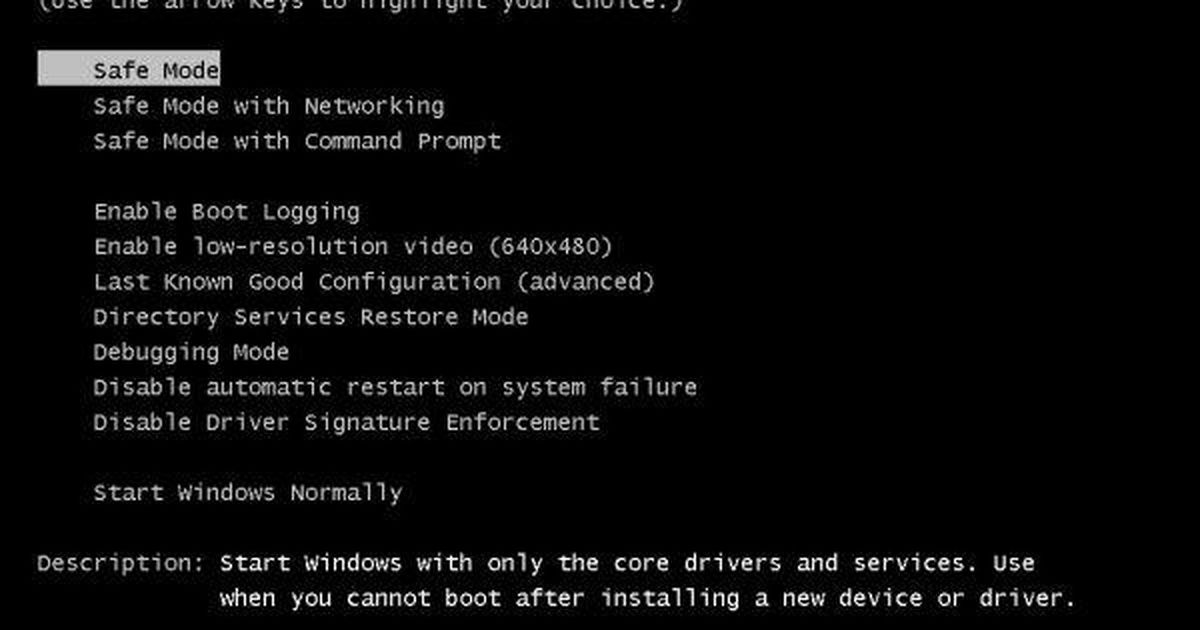The height and width of the screenshot is (630, 1200).
Task: Click the arrow keys instruction line
Action: pyautogui.click(x=360, y=5)
